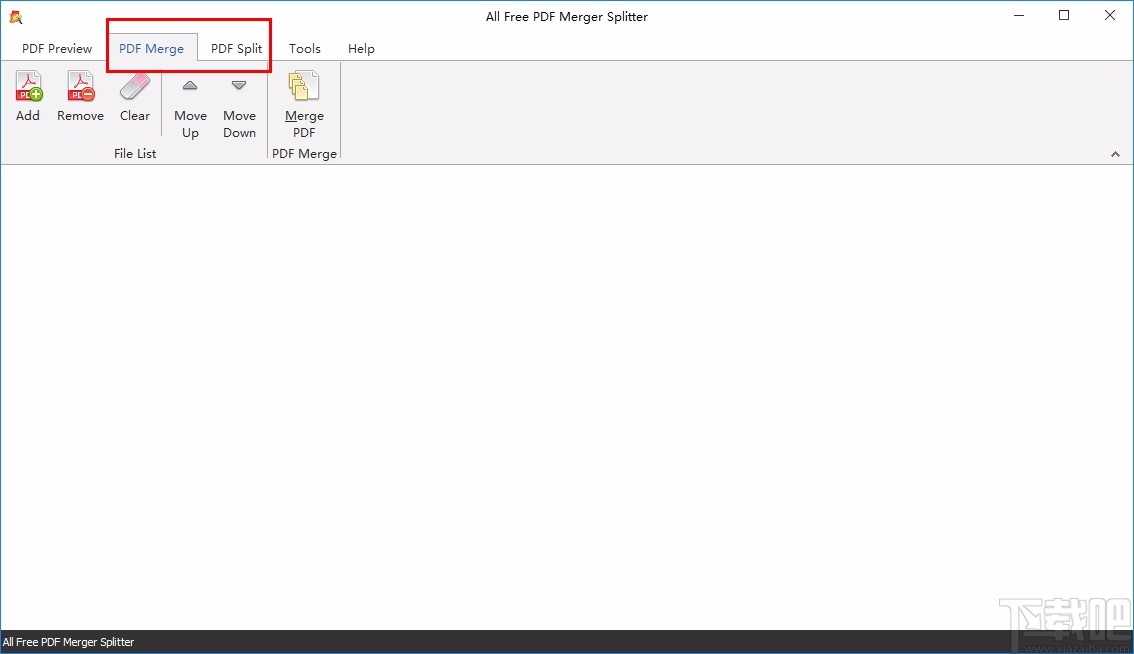Open the Tools menu
1134x654 pixels.
(x=304, y=48)
